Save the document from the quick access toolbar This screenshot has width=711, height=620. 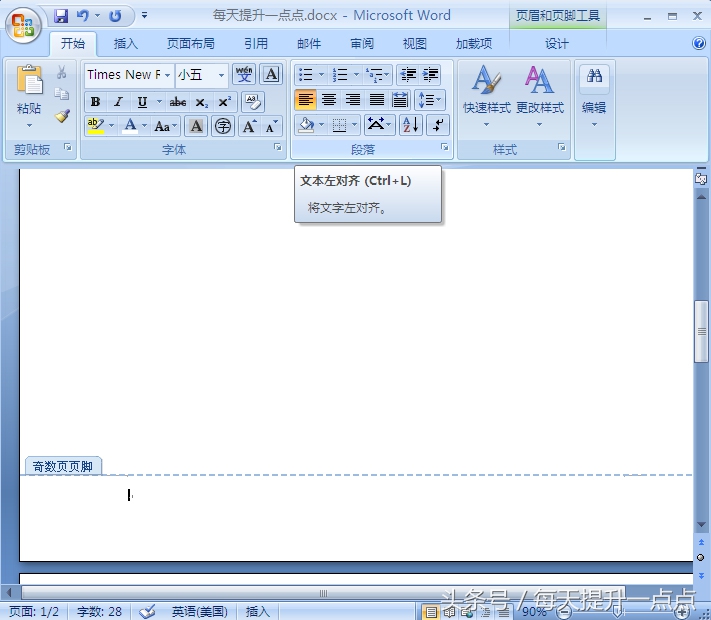[x=61, y=16]
